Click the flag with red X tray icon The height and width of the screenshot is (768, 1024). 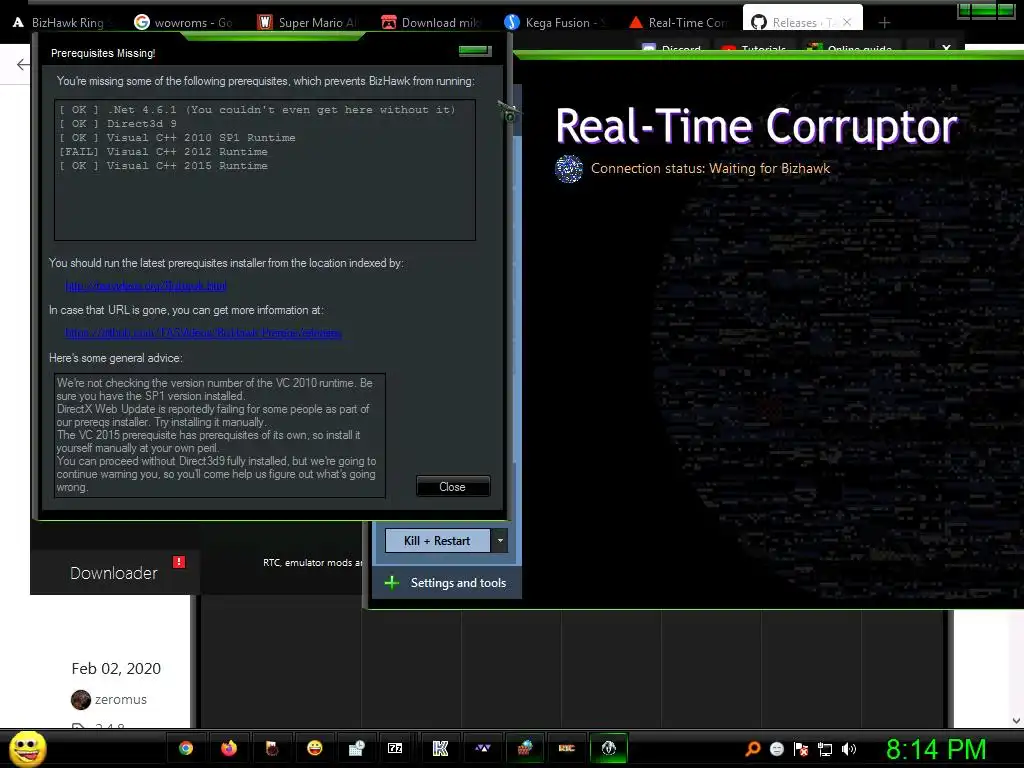(x=801, y=749)
